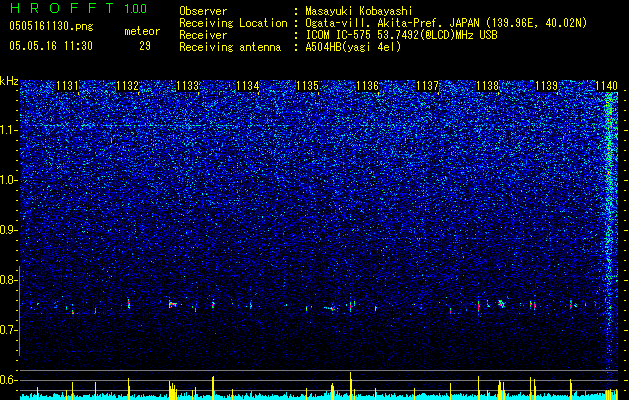Click the A504HB(yagi 4el) antenna text
The height and width of the screenshot is (400, 629).
pyautogui.click(x=353, y=47)
